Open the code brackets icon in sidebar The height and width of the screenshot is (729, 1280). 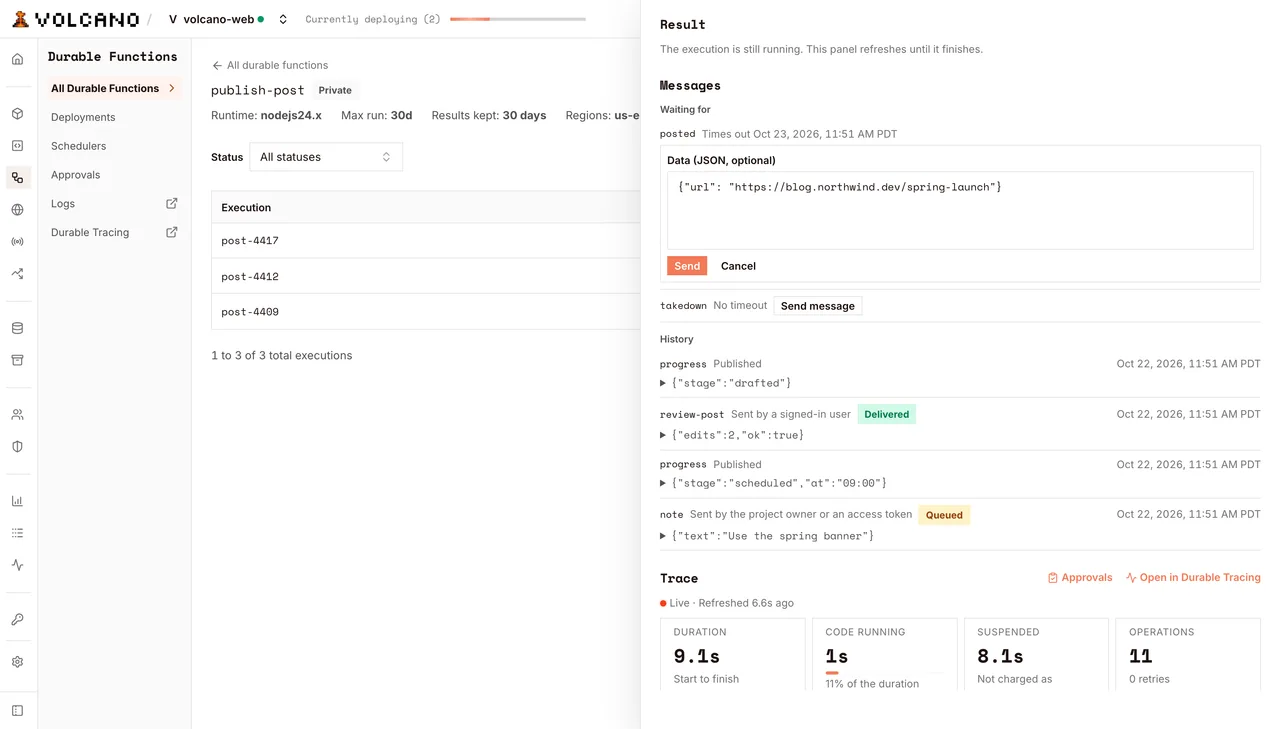(x=17, y=146)
